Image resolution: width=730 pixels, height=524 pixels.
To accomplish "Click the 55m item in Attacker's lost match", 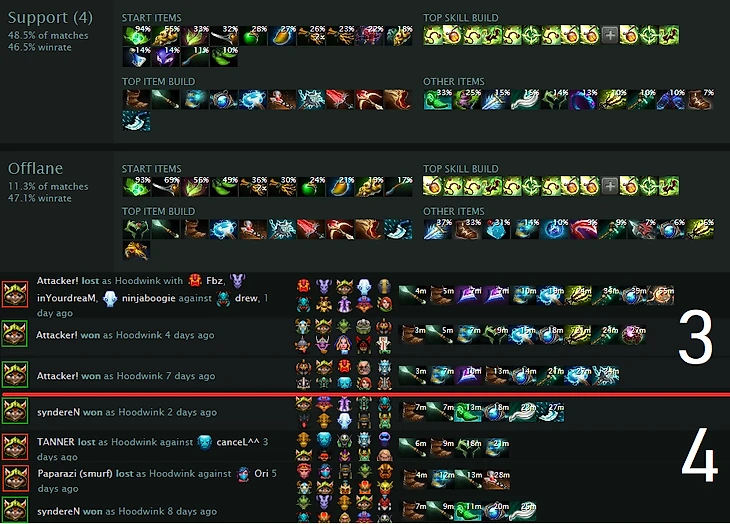I will click(x=661, y=296).
